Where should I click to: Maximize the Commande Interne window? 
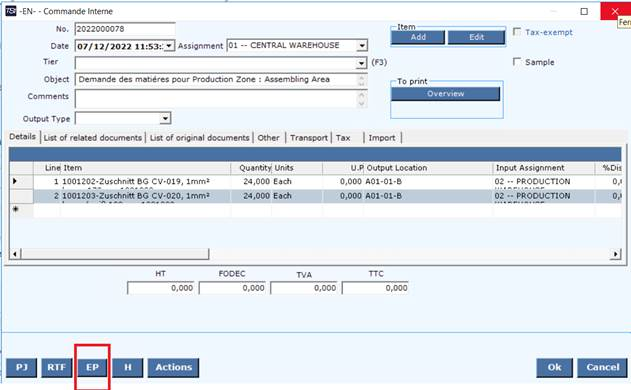tap(584, 11)
